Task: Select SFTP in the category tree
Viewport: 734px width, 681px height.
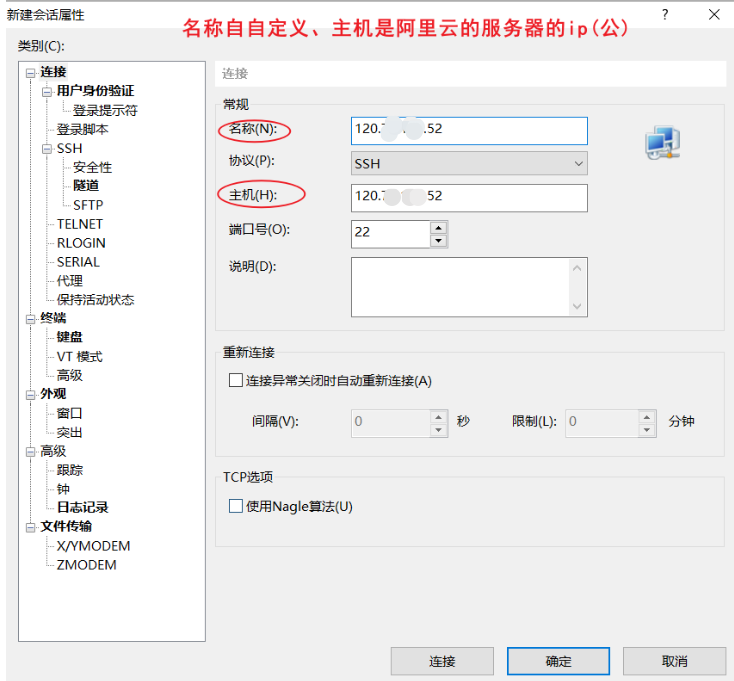Action: (x=88, y=205)
